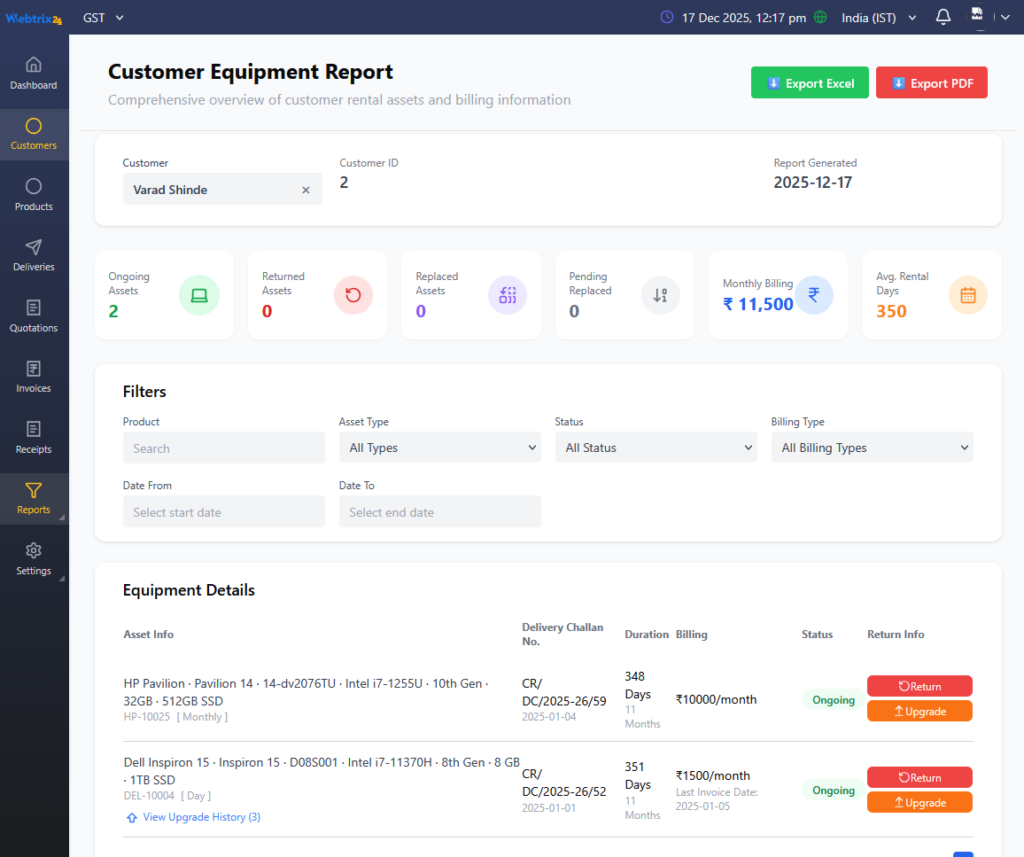Click the 348 Days duration value

637,685
